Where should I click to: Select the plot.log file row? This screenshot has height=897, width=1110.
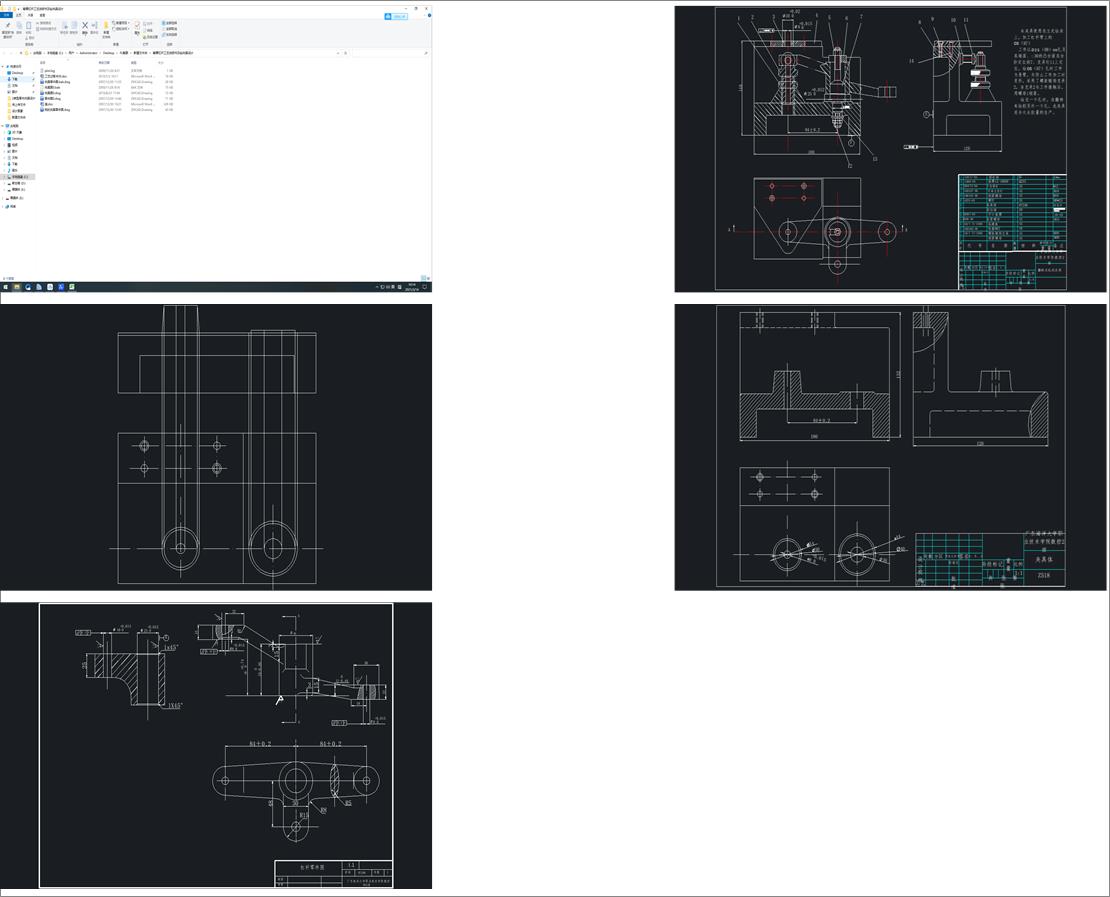[x=106, y=71]
